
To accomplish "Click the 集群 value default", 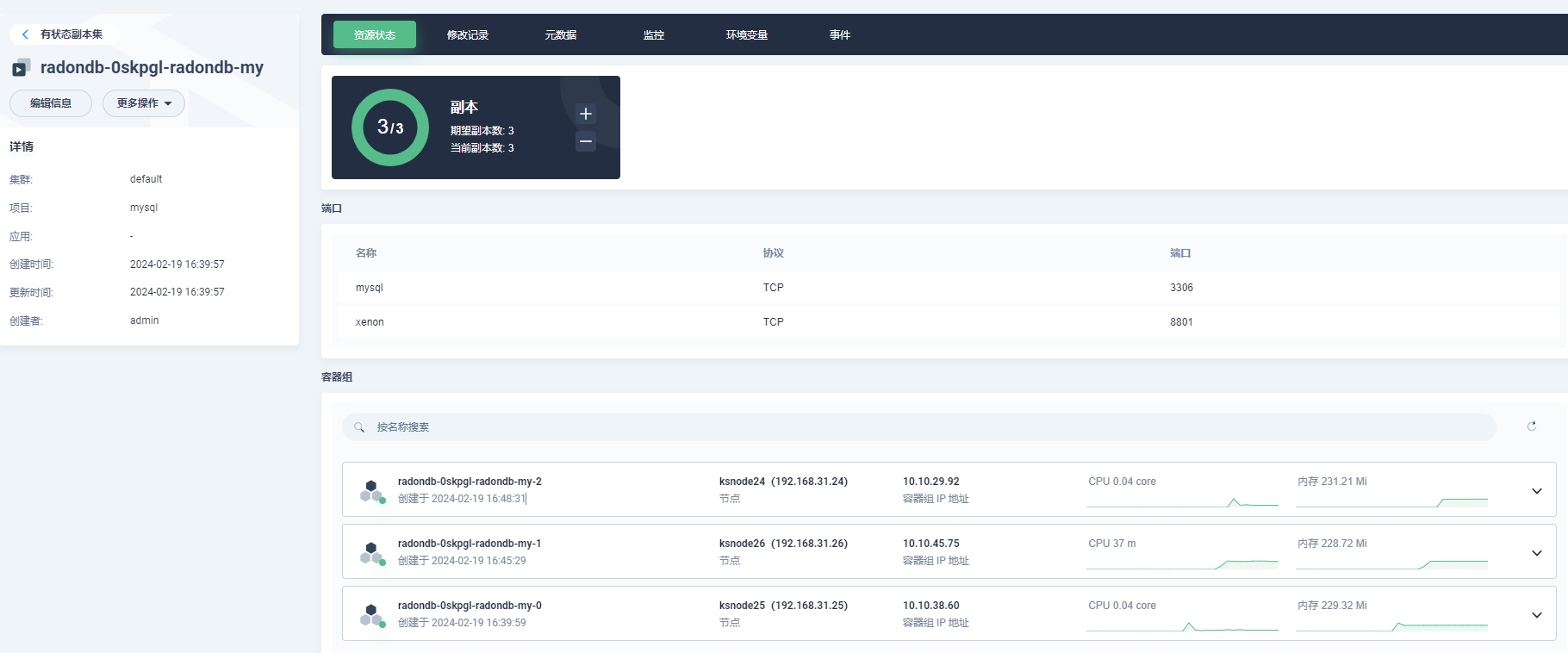I will coord(146,179).
